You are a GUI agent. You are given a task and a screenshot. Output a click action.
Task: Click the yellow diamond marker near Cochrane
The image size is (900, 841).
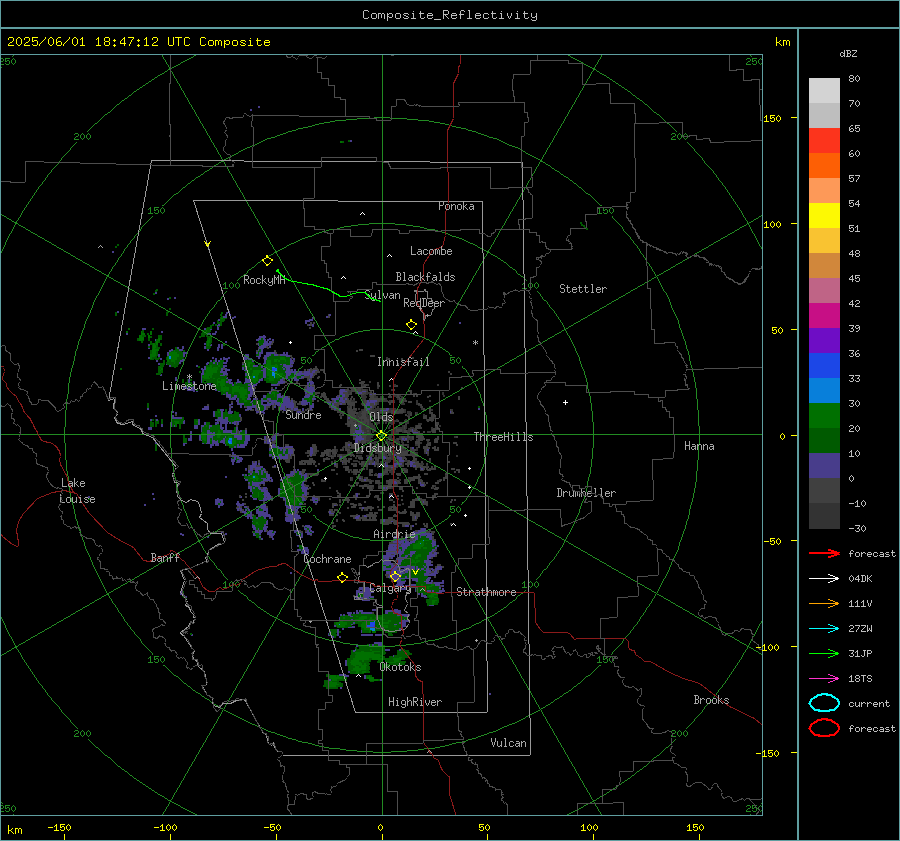(x=343, y=578)
